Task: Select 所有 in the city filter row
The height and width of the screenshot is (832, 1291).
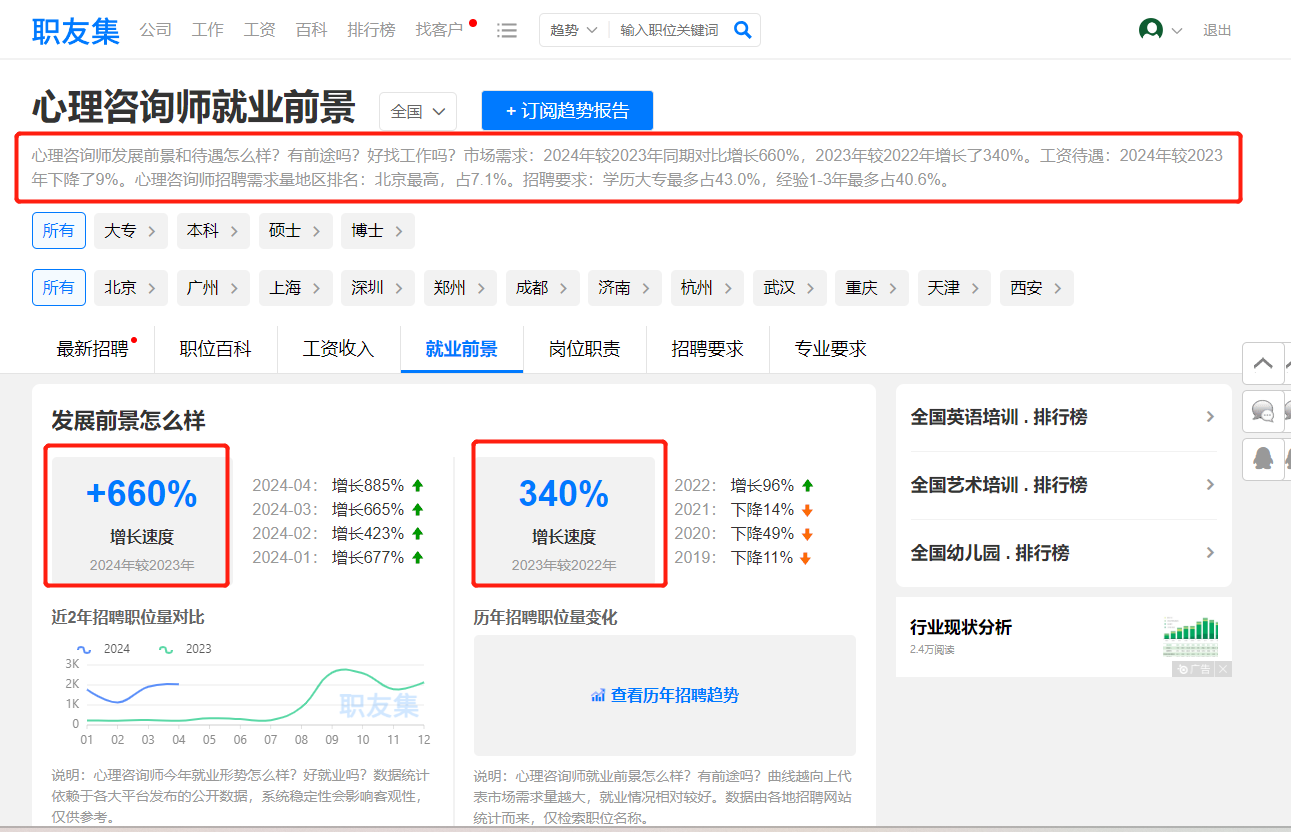Action: (x=58, y=288)
